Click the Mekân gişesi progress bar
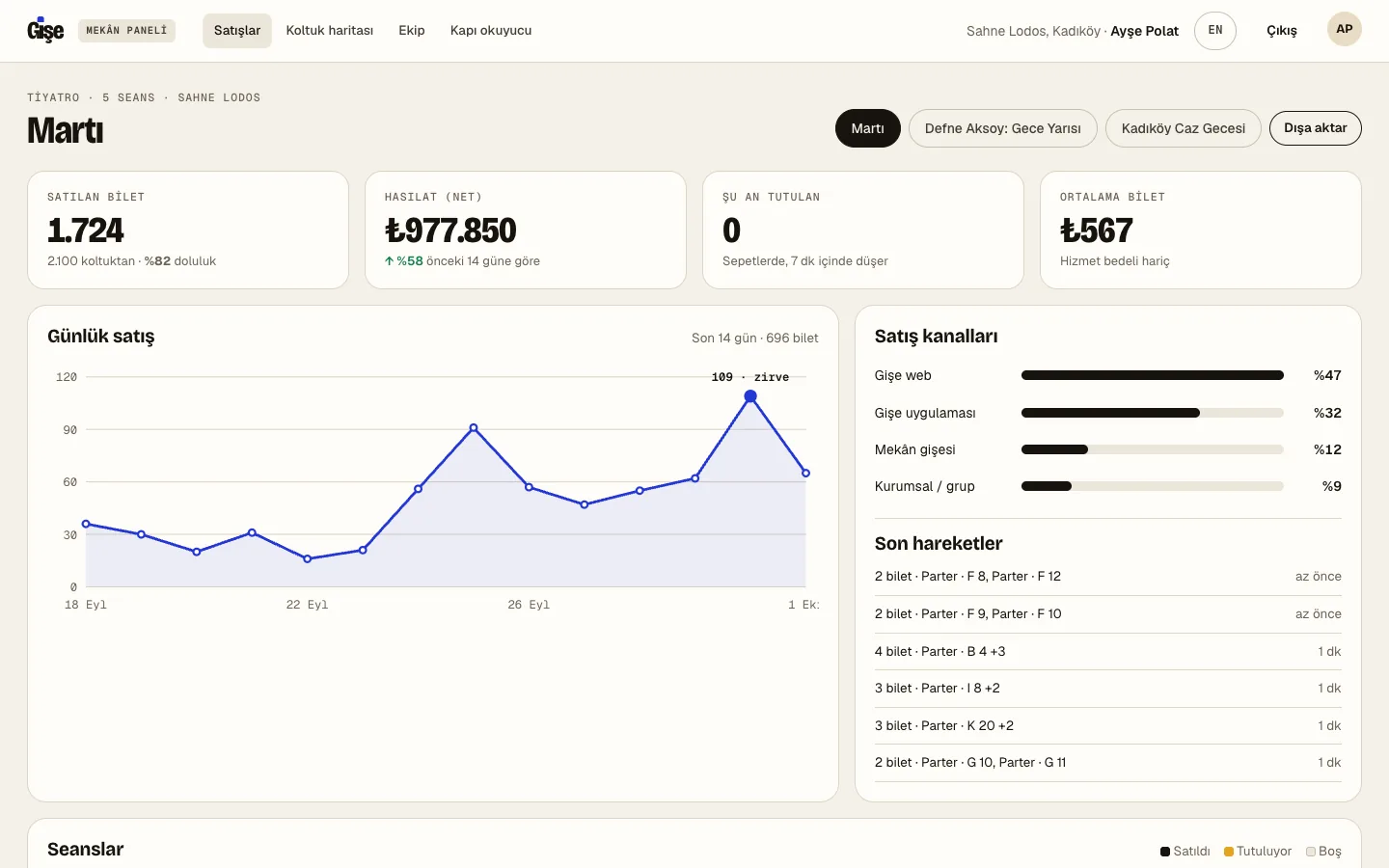The width and height of the screenshot is (1389, 868). (x=1153, y=449)
